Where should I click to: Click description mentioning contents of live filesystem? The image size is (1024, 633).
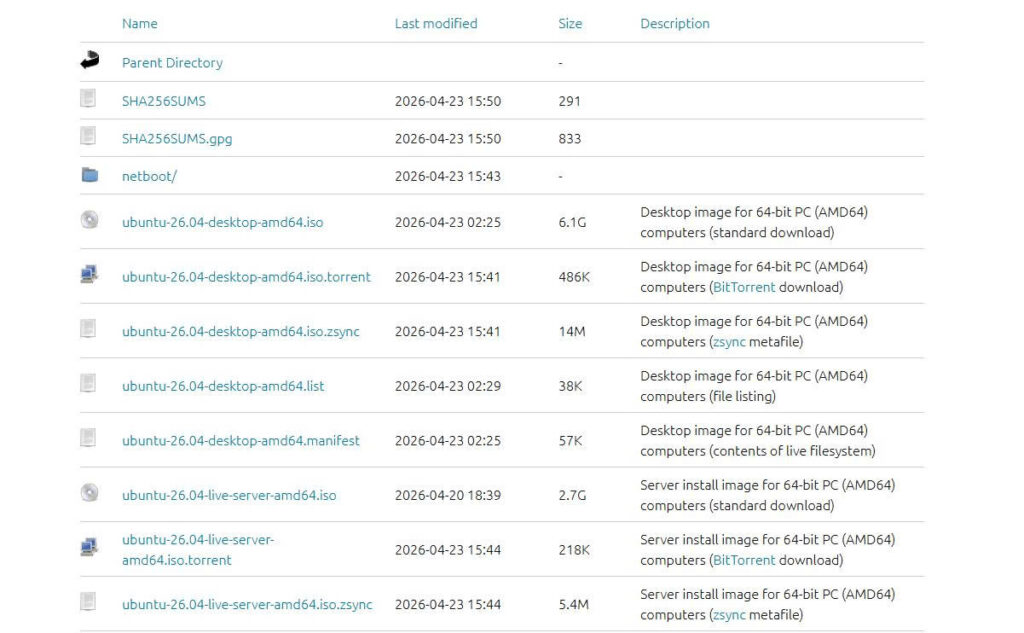758,441
